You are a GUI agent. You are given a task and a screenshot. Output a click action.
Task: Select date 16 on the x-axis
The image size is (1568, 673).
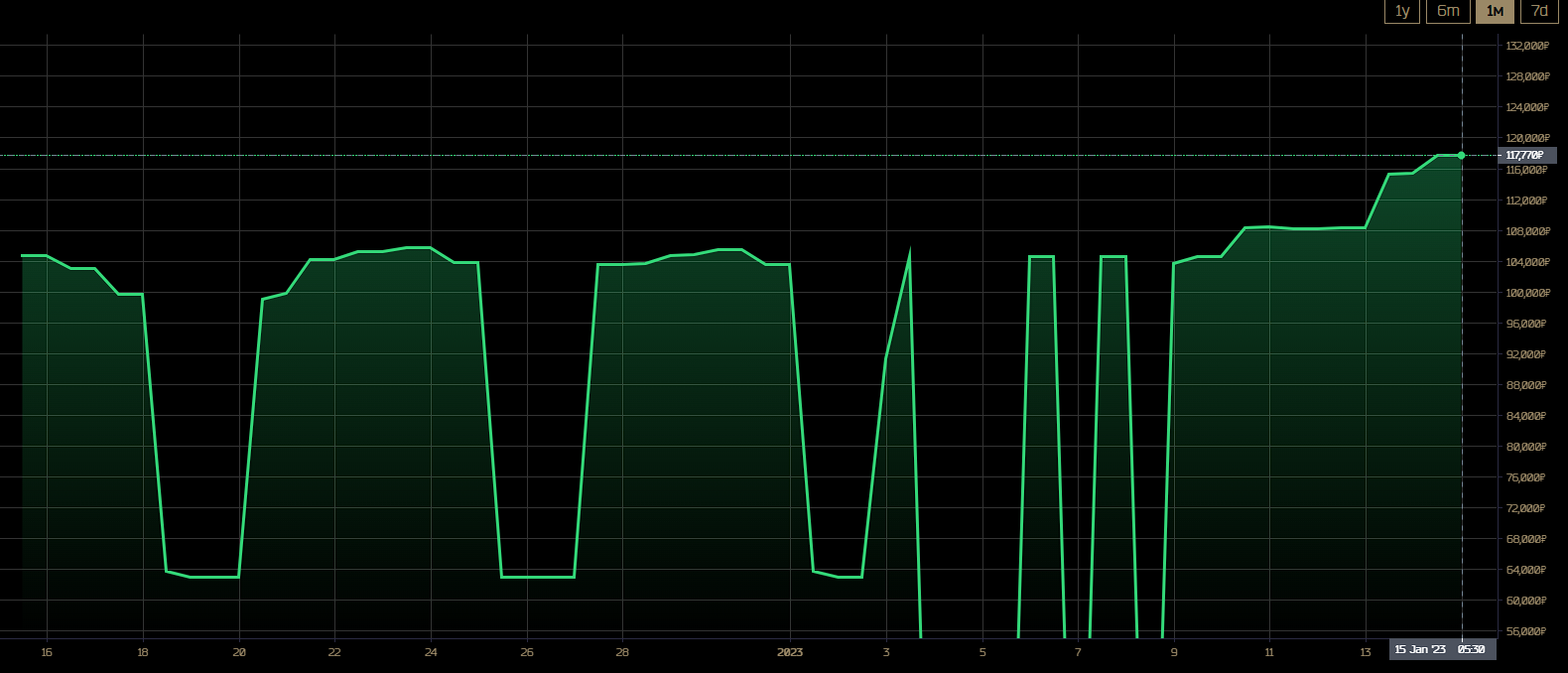(x=47, y=652)
